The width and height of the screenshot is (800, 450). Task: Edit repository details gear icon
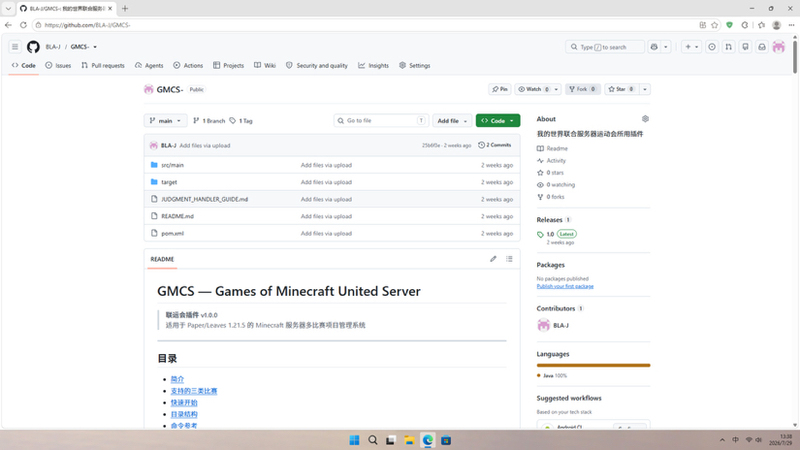pyautogui.click(x=645, y=119)
